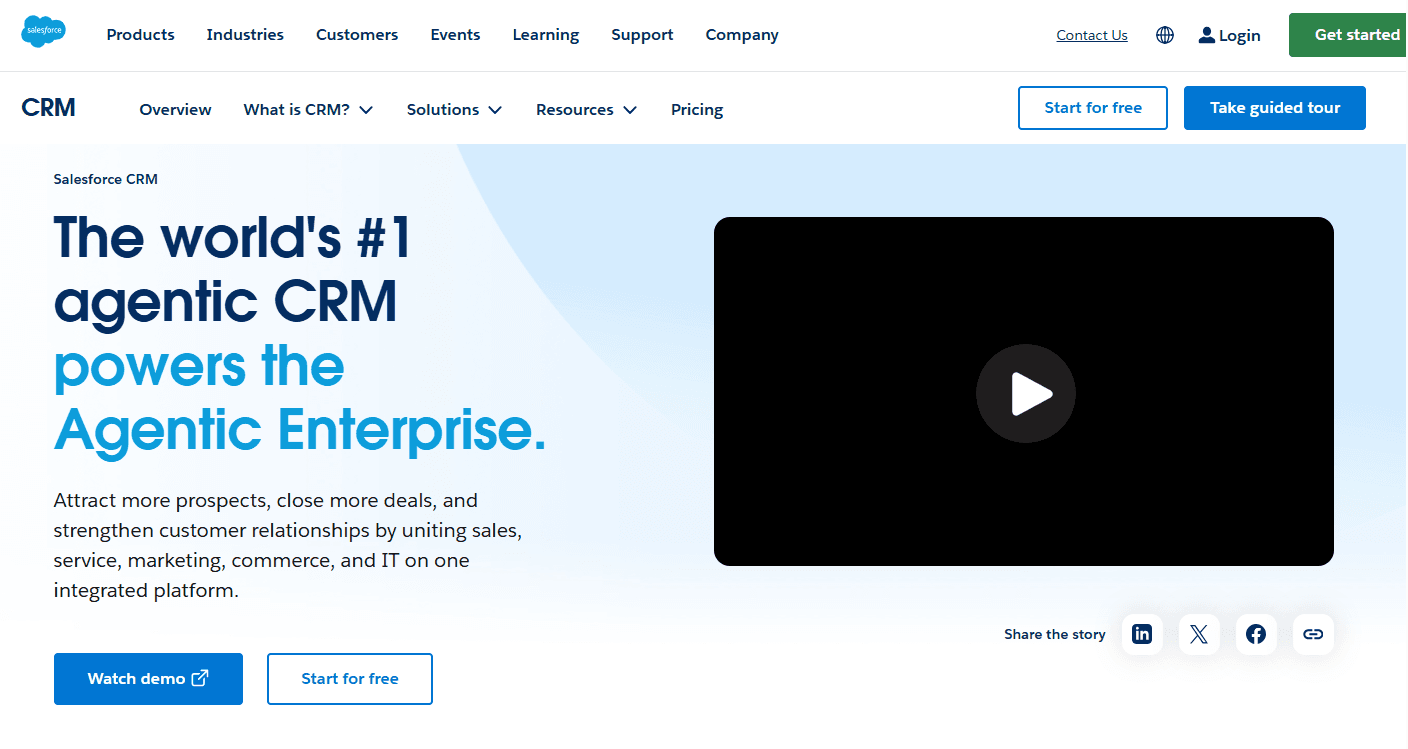Share story on Facebook

pyautogui.click(x=1256, y=634)
